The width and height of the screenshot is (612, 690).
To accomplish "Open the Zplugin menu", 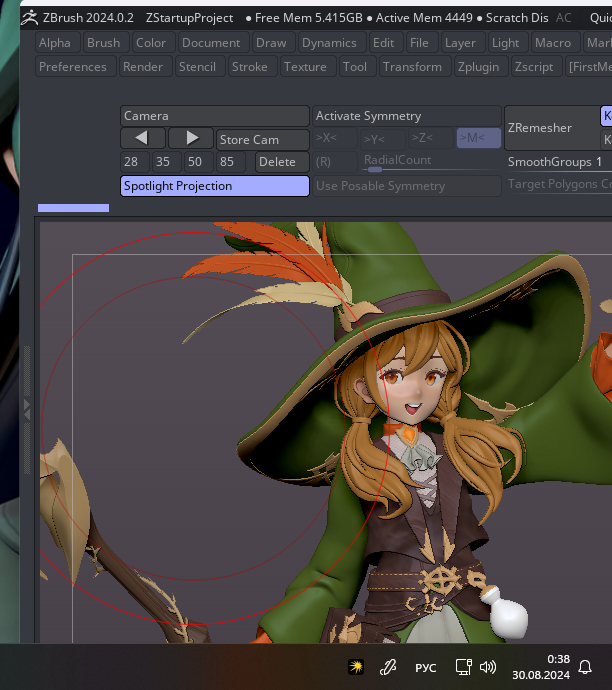I will [479, 66].
